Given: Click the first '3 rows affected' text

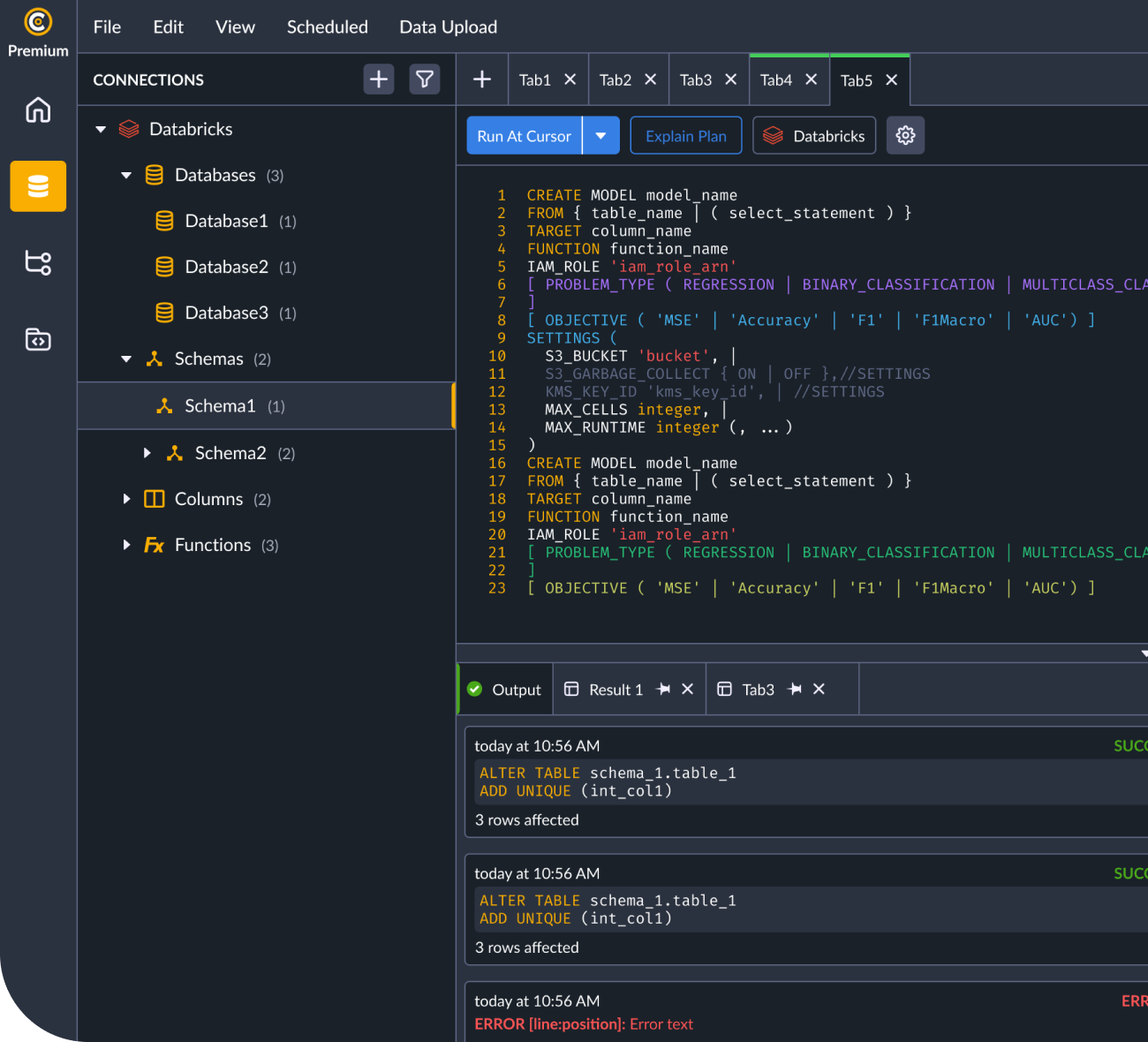Looking at the screenshot, I should point(527,819).
